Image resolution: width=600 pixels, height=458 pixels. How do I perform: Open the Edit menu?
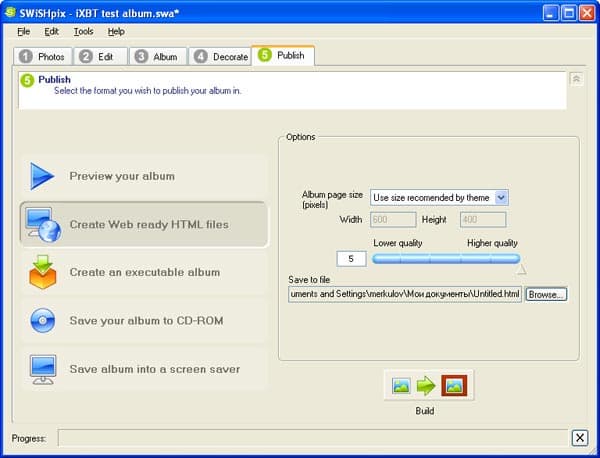51,31
